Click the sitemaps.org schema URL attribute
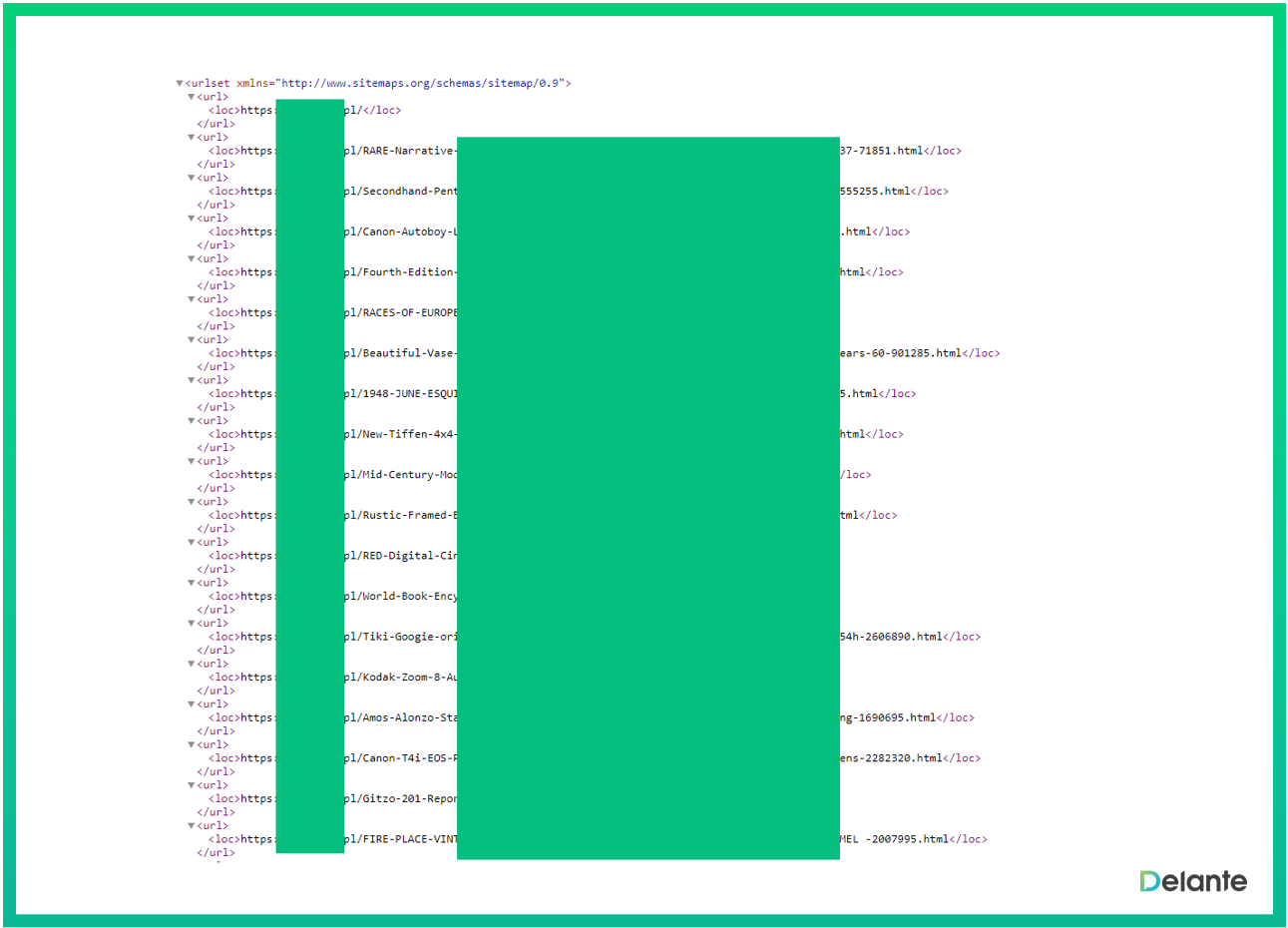1288x928 pixels. pyautogui.click(x=421, y=84)
